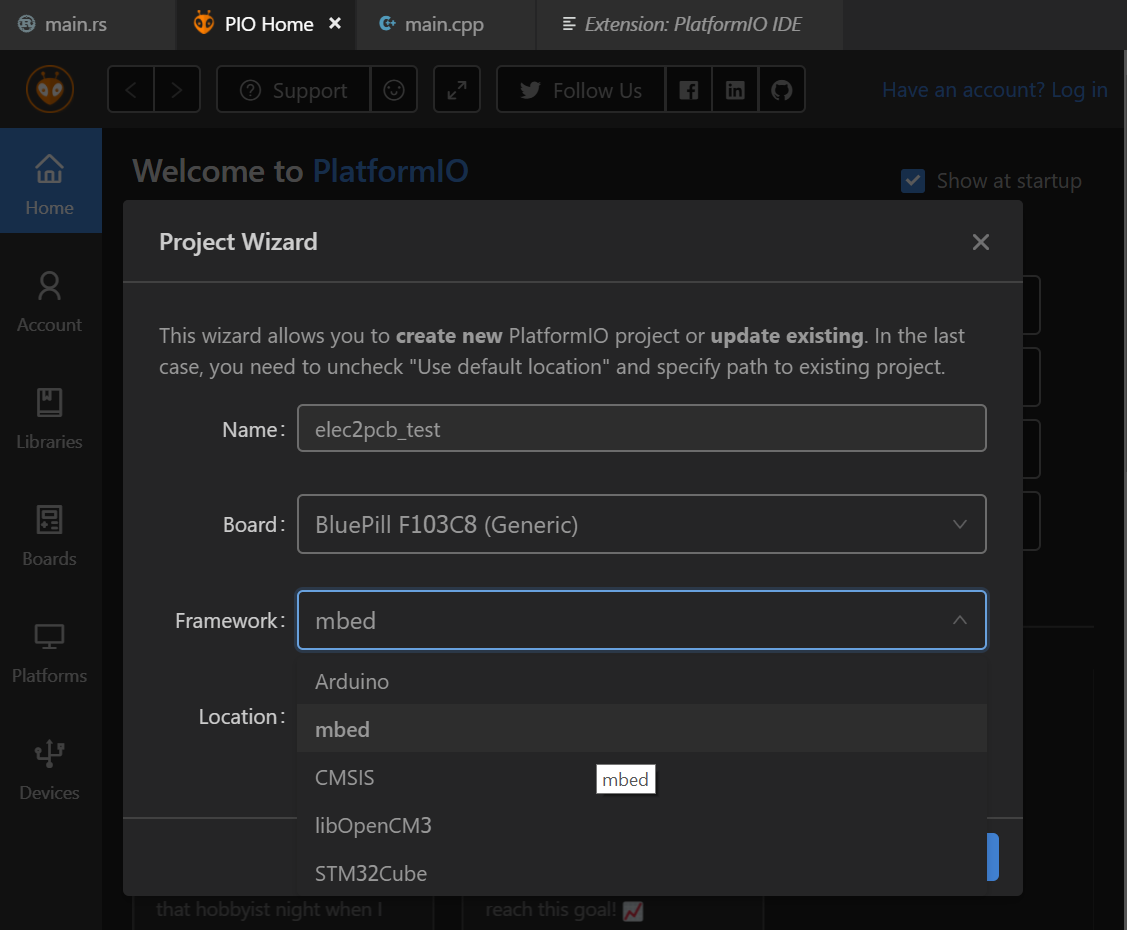Open the LinkedIn page icon
The image size is (1127, 930).
coord(735,90)
